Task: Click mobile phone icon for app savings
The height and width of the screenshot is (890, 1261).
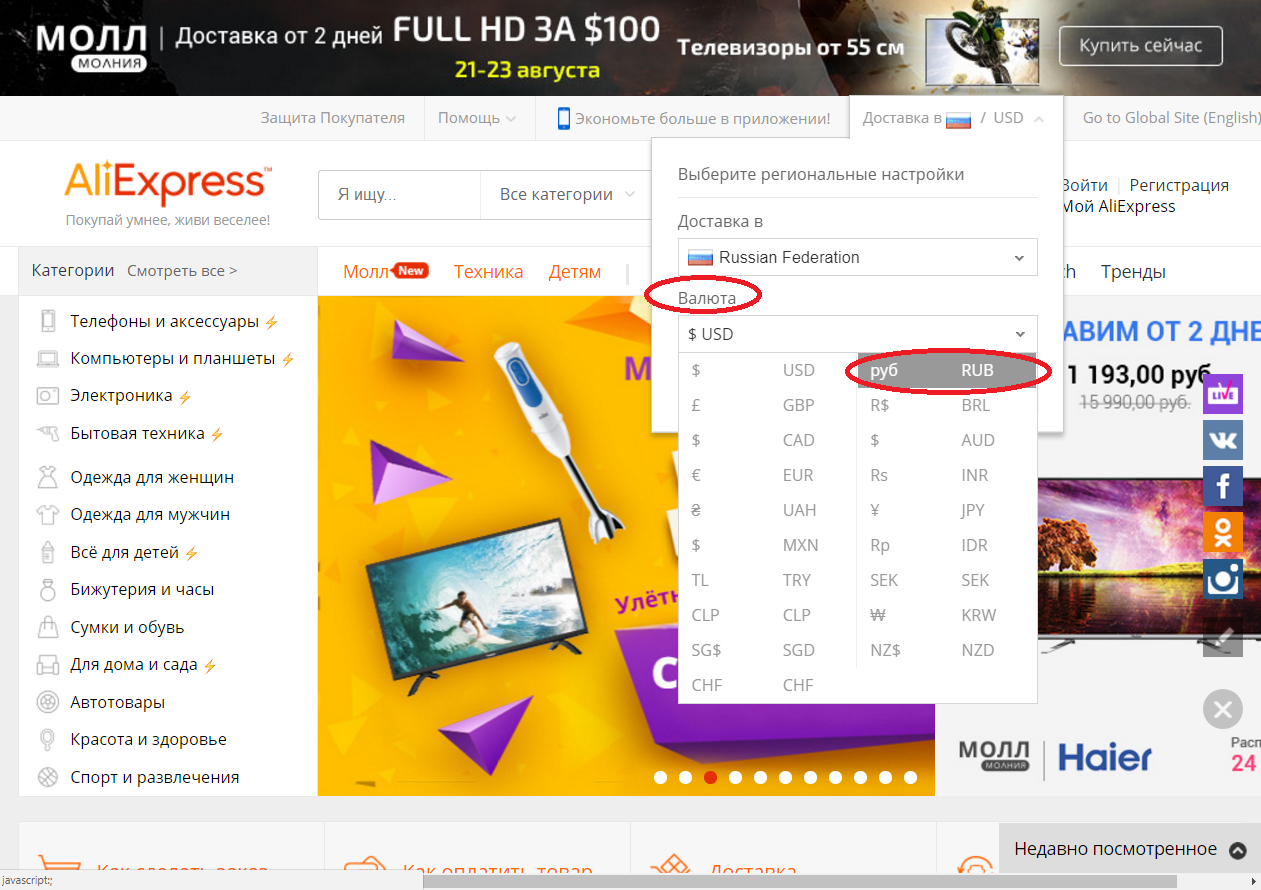Action: [563, 118]
